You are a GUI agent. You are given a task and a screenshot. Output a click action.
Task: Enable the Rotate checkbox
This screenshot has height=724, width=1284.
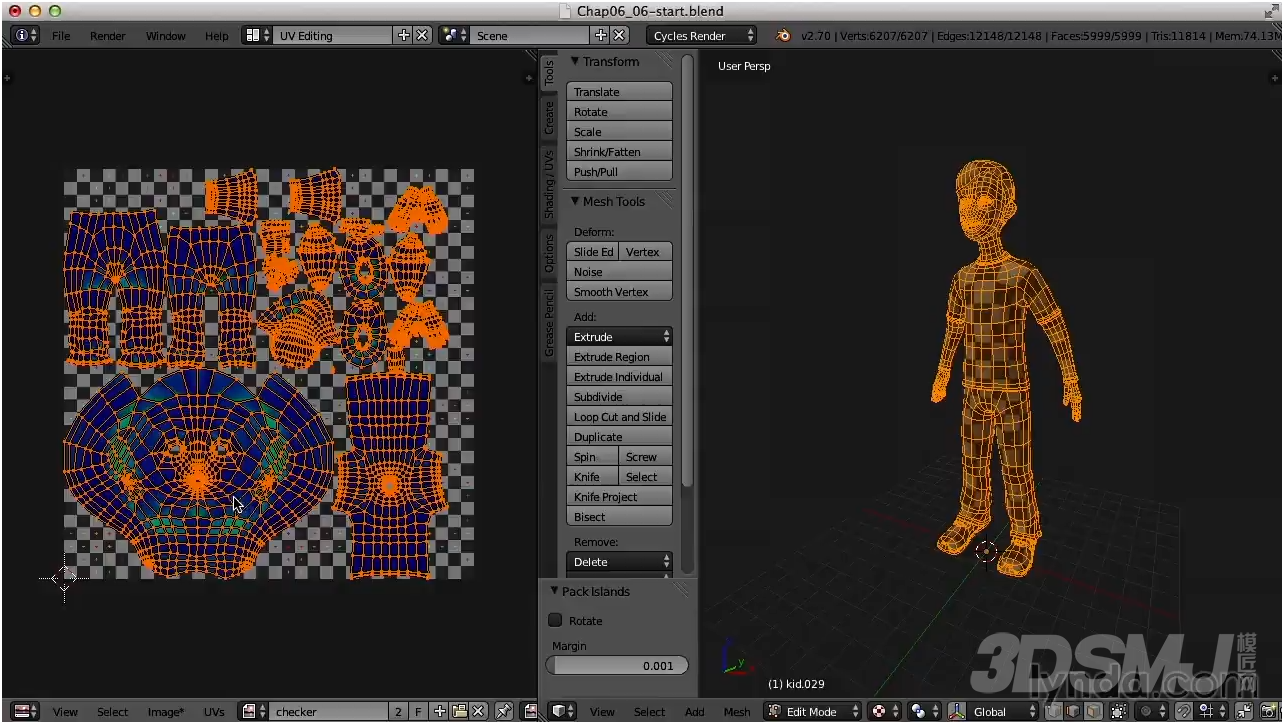[555, 620]
